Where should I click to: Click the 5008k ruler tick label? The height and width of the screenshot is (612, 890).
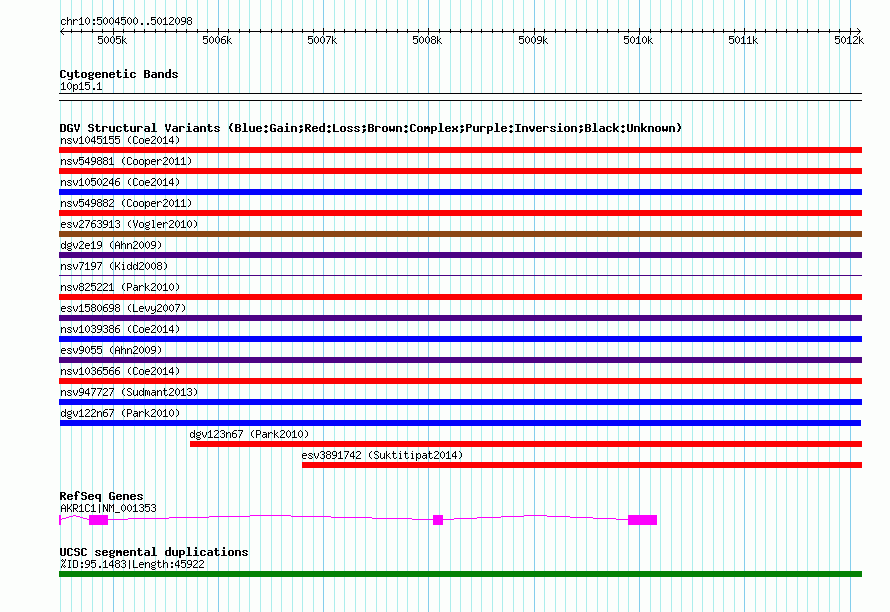(x=427, y=40)
